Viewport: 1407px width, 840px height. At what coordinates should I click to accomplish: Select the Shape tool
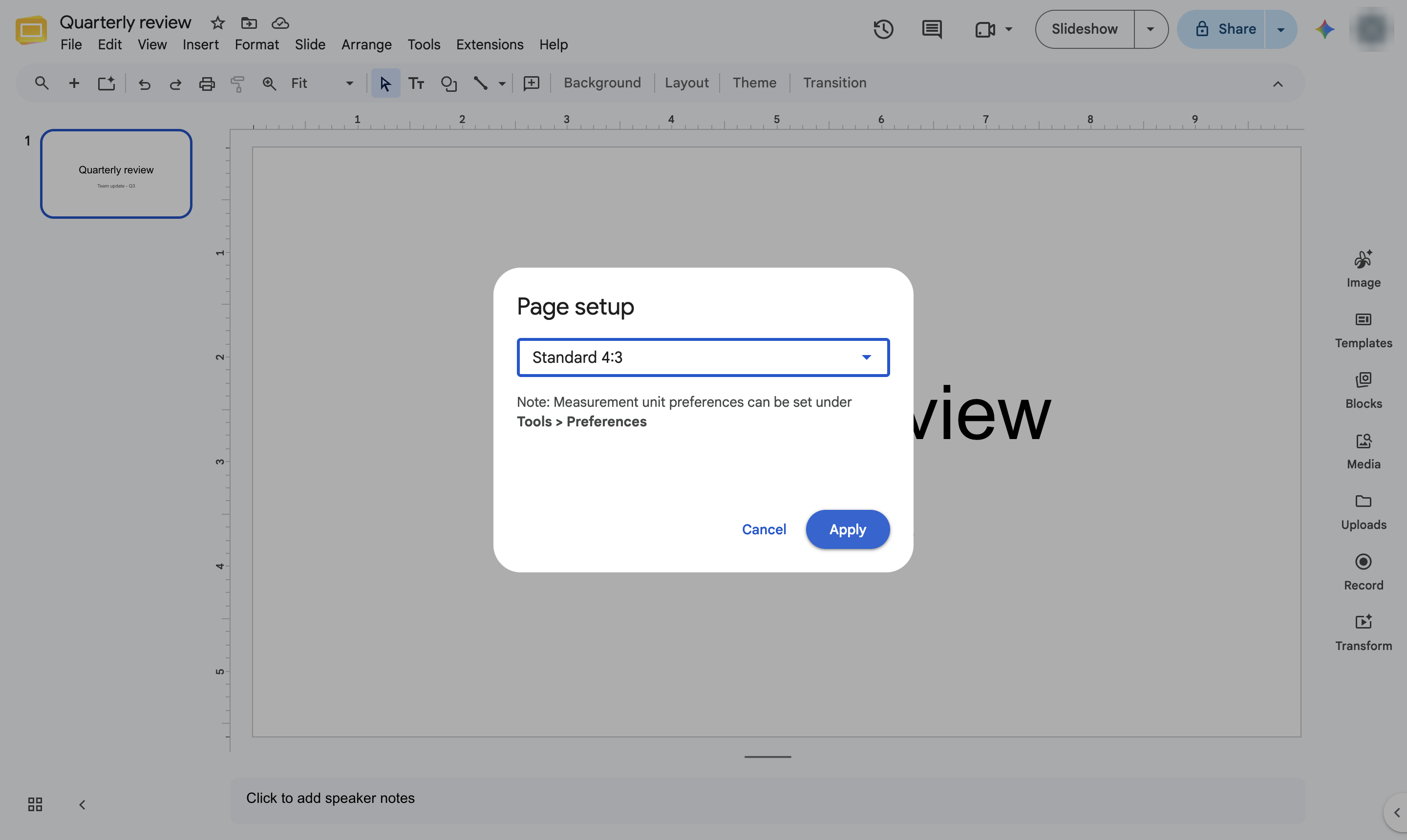448,84
